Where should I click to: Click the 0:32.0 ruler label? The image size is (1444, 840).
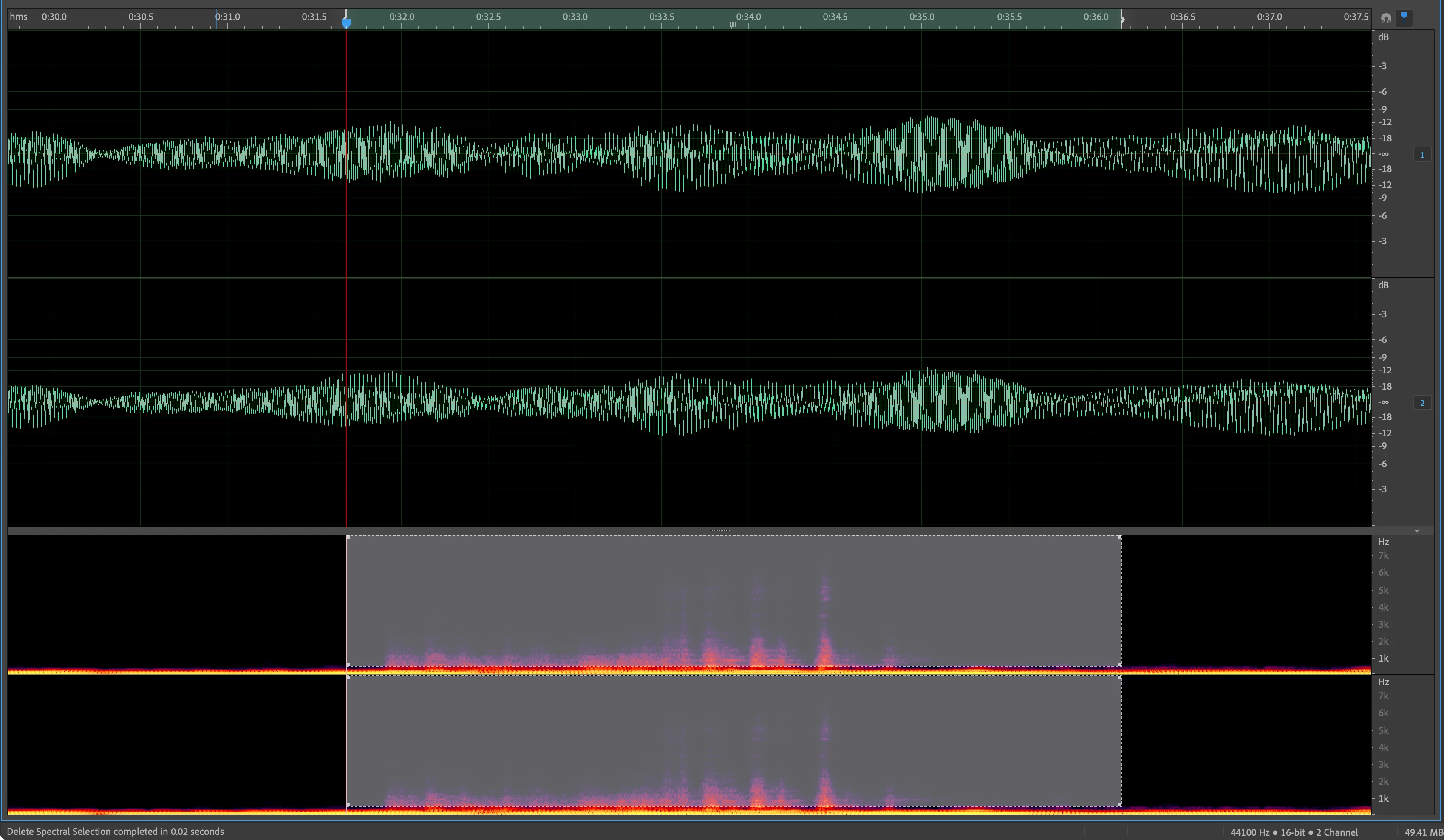point(402,17)
